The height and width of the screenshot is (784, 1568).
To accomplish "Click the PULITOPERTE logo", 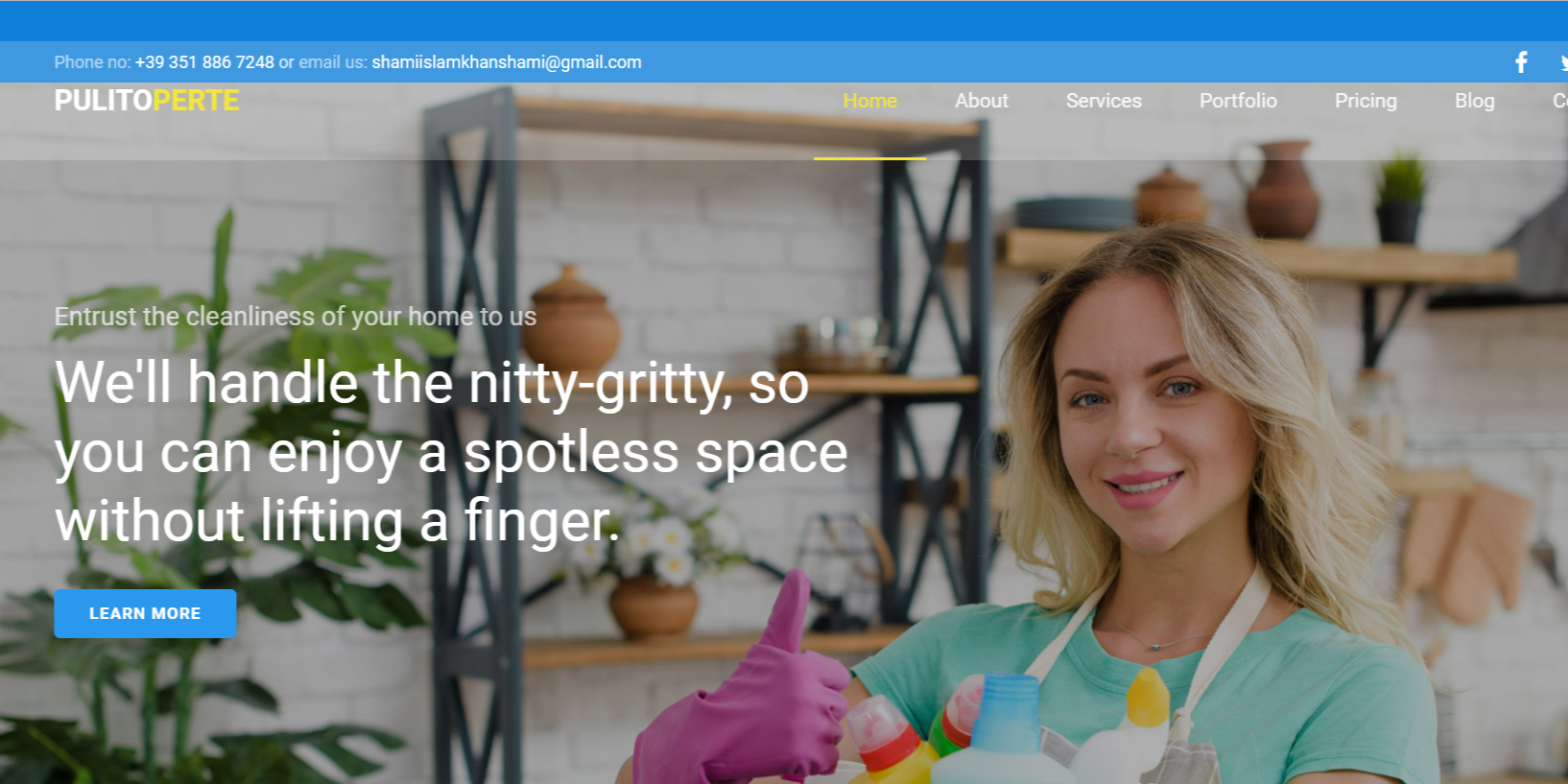I will [147, 101].
